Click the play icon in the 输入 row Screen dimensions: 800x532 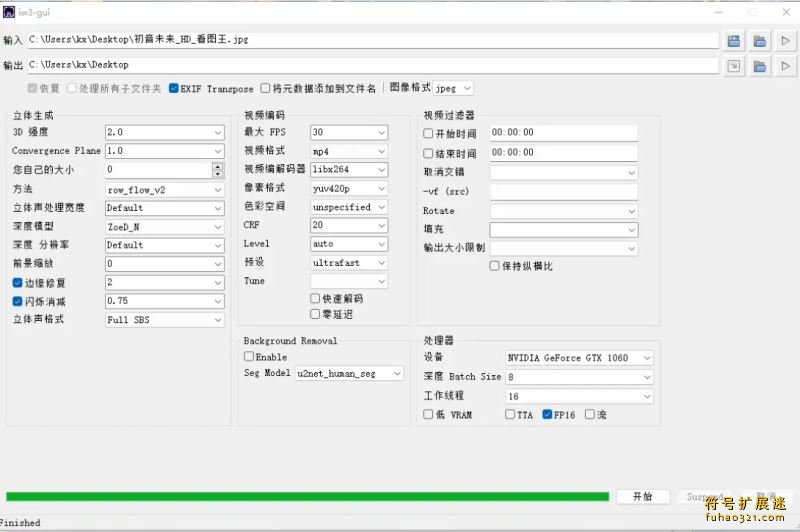point(785,41)
